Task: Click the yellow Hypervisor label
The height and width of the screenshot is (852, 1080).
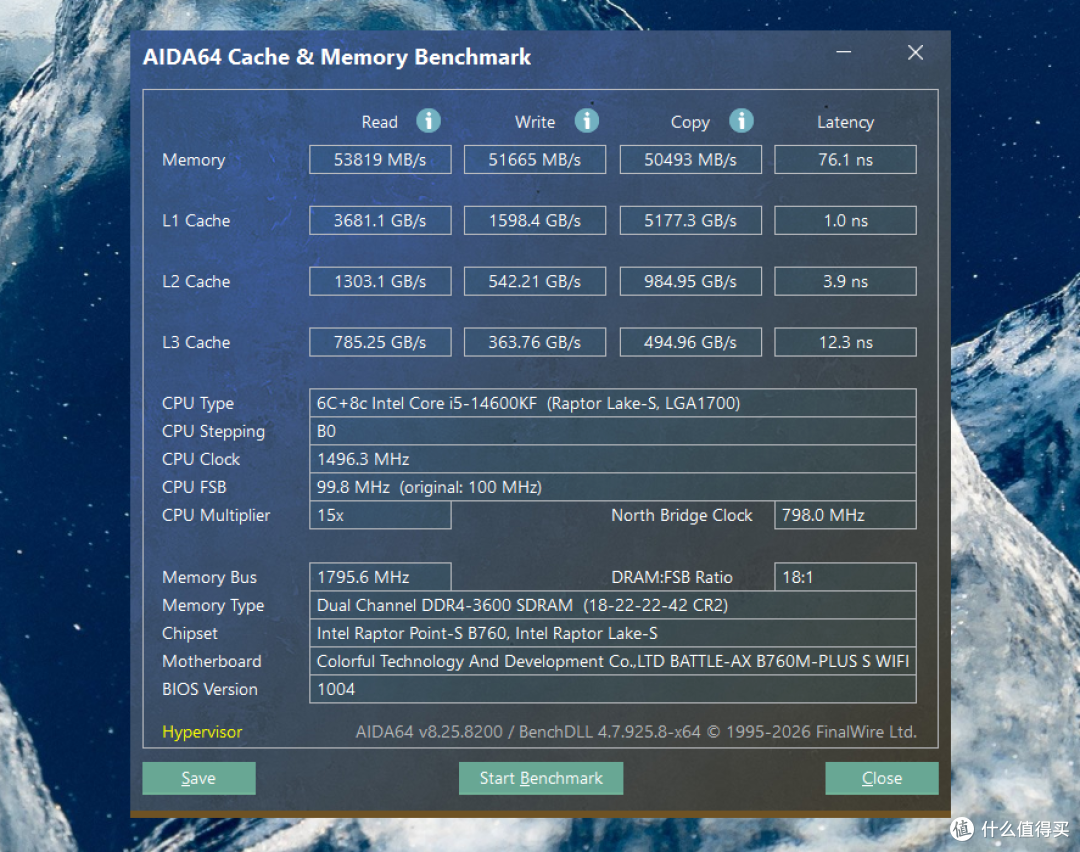Action: pyautogui.click(x=202, y=732)
